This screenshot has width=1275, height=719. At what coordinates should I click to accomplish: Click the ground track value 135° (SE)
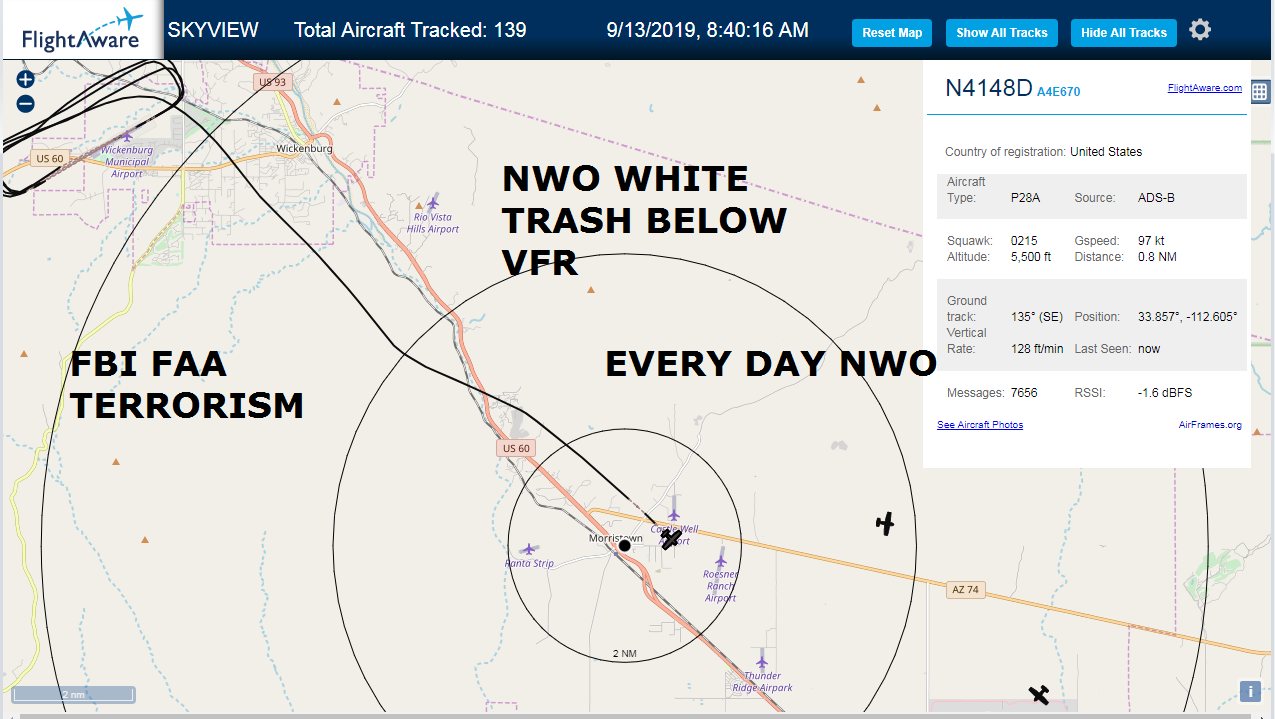1036,317
